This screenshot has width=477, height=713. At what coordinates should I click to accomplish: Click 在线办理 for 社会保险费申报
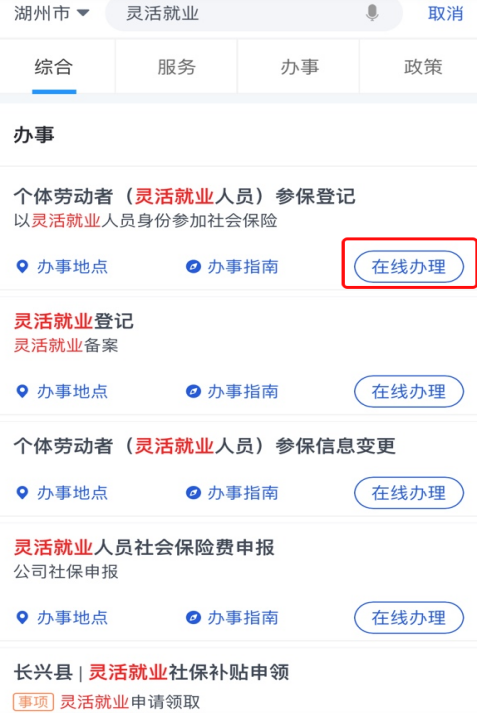(409, 618)
